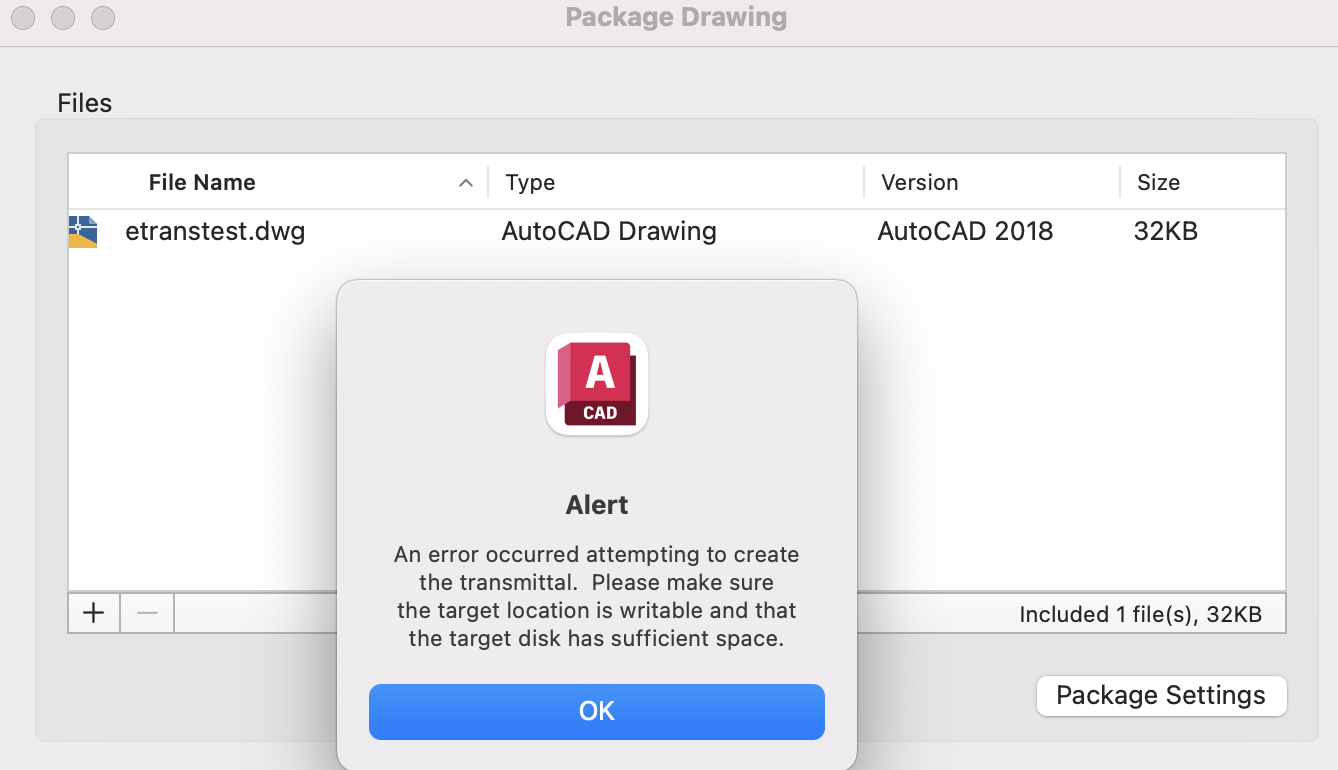Viewport: 1338px width, 770px height.
Task: Click the AutoCAD icon in the alert
Action: click(597, 384)
